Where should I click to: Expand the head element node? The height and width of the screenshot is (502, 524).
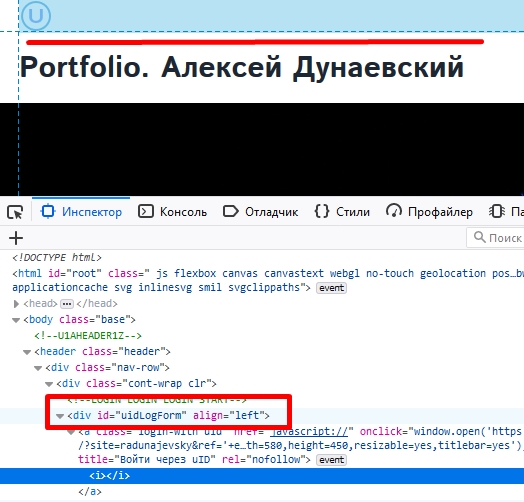(x=16, y=304)
